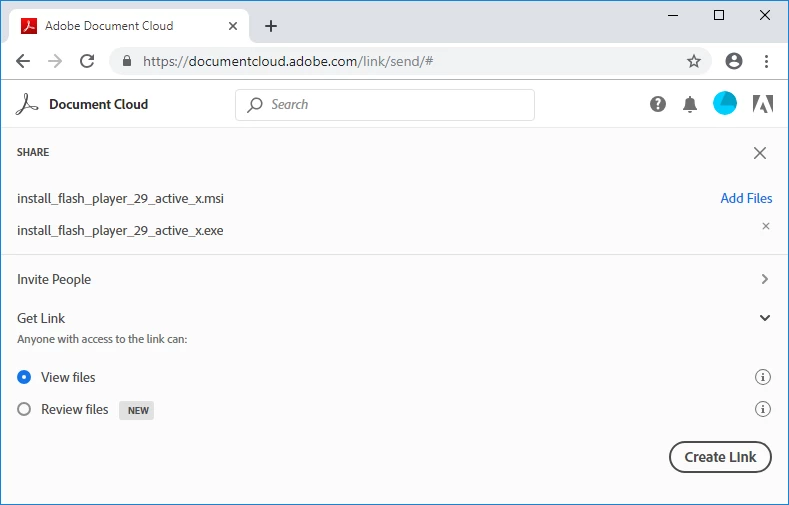This screenshot has width=789, height=505.
Task: Close the browser window
Action: (765, 16)
